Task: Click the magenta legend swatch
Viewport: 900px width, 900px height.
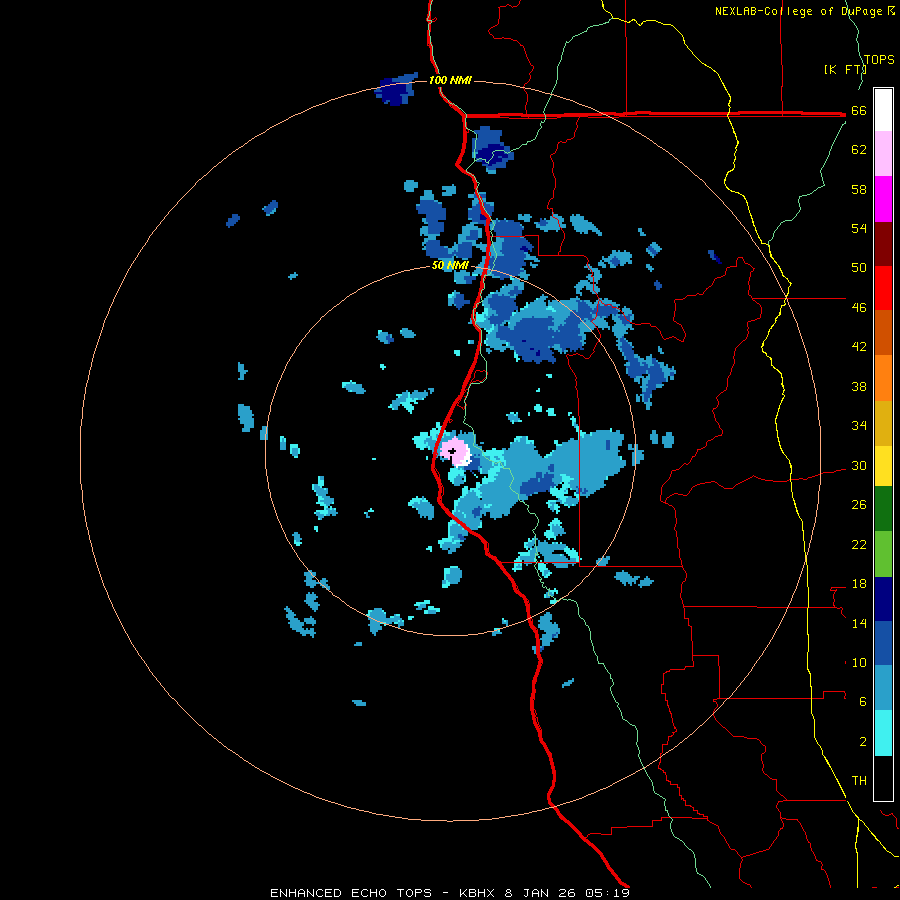Action: tap(883, 199)
